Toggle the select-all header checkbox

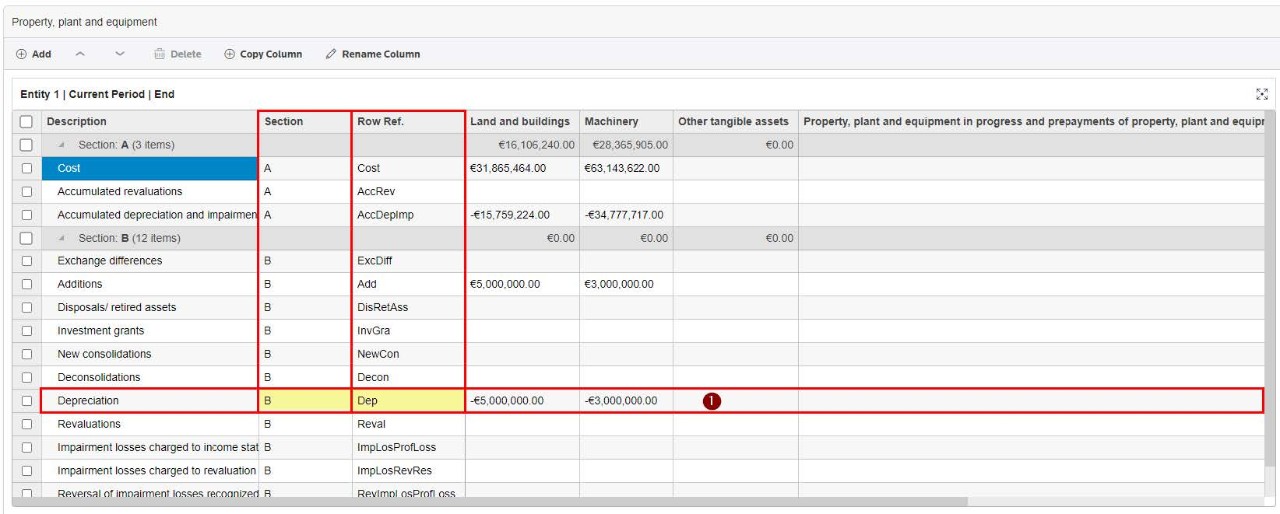point(27,122)
